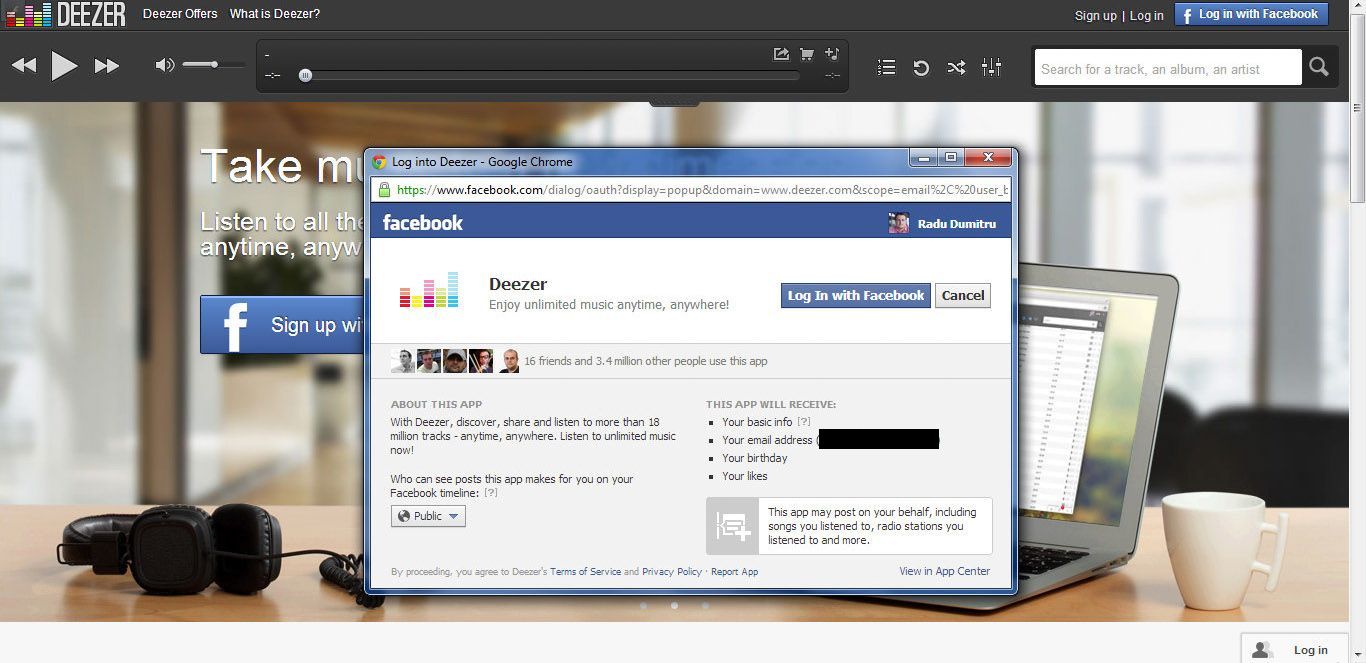The image size is (1366, 663).
Task: Click the search magnifier icon
Action: point(1319,67)
